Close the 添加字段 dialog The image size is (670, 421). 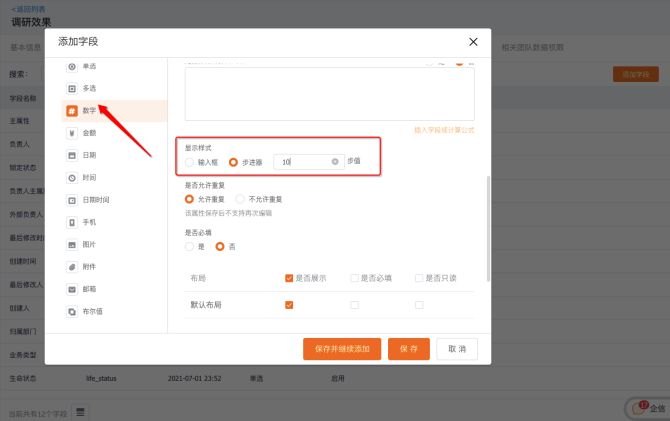tap(473, 41)
